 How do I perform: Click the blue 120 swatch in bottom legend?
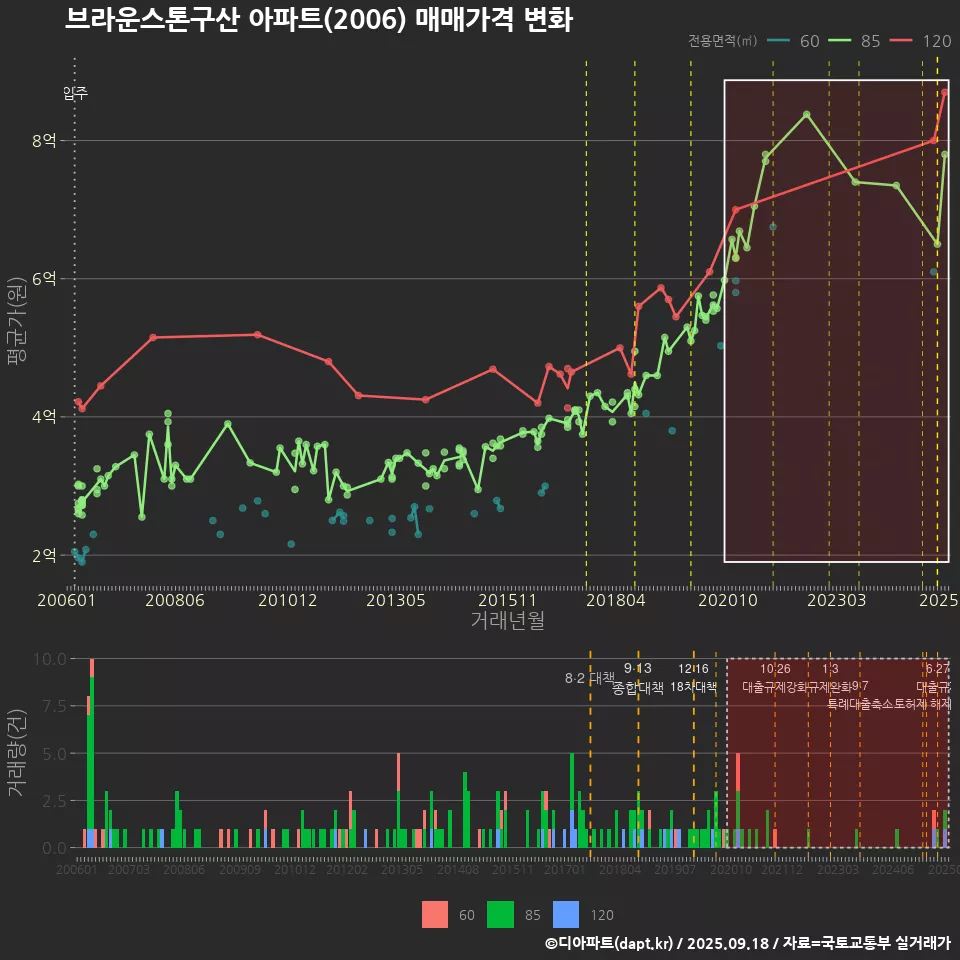click(x=566, y=914)
